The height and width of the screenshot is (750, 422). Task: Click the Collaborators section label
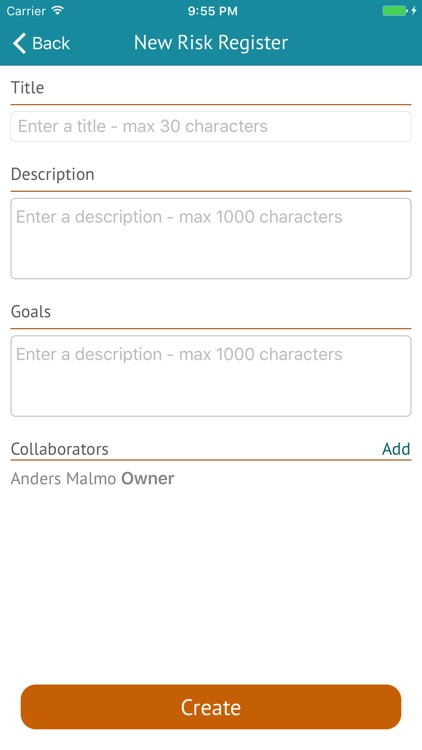pos(59,449)
